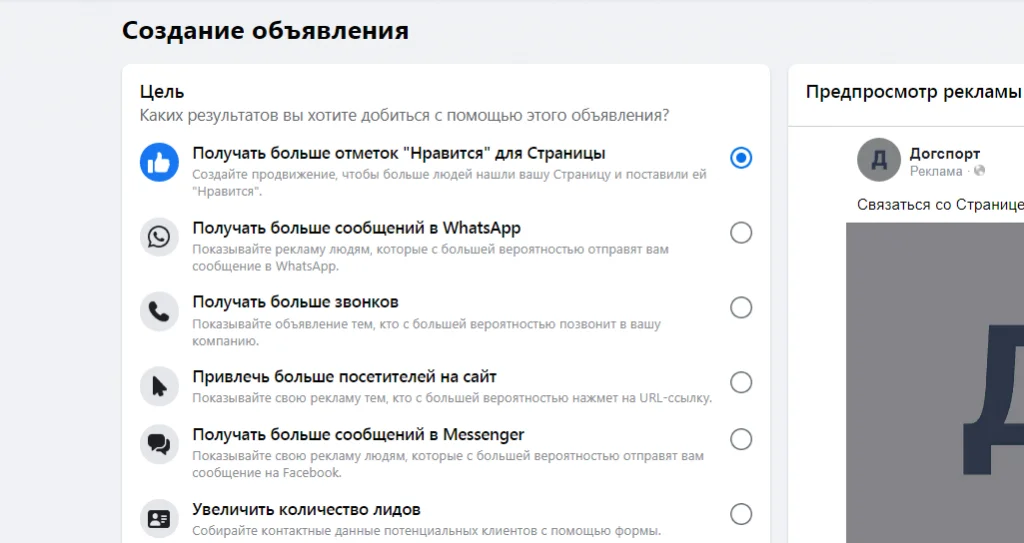This screenshot has width=1024, height=543.
Task: Click the thumbs-up Page likes icon
Action: click(159, 161)
